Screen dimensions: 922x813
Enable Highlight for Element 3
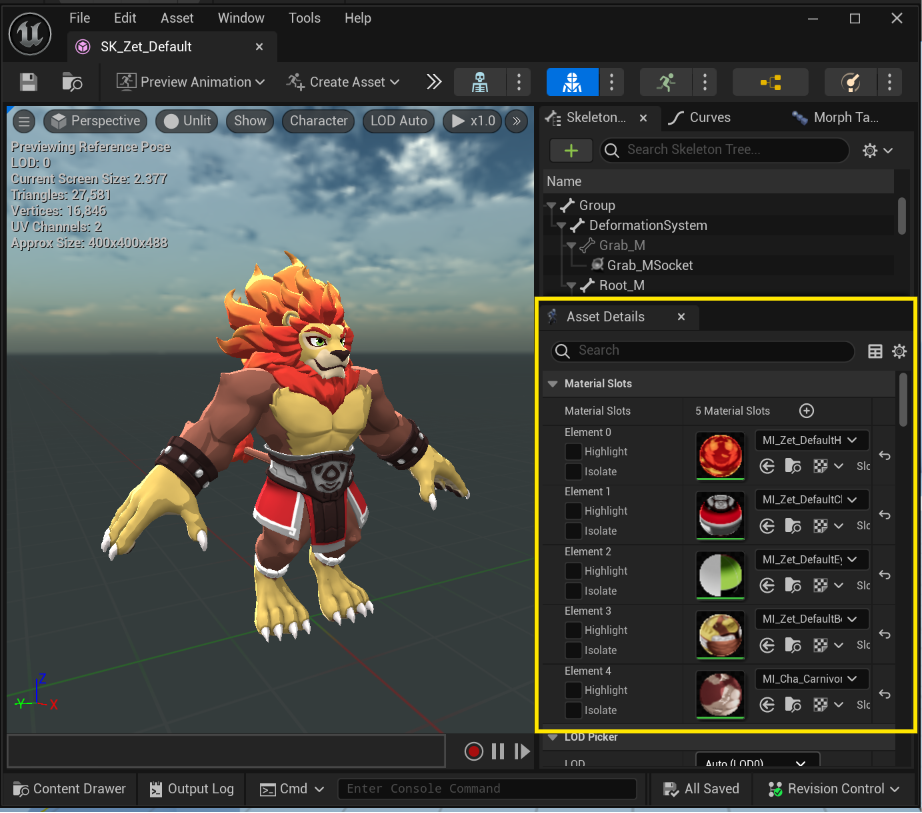click(x=573, y=630)
